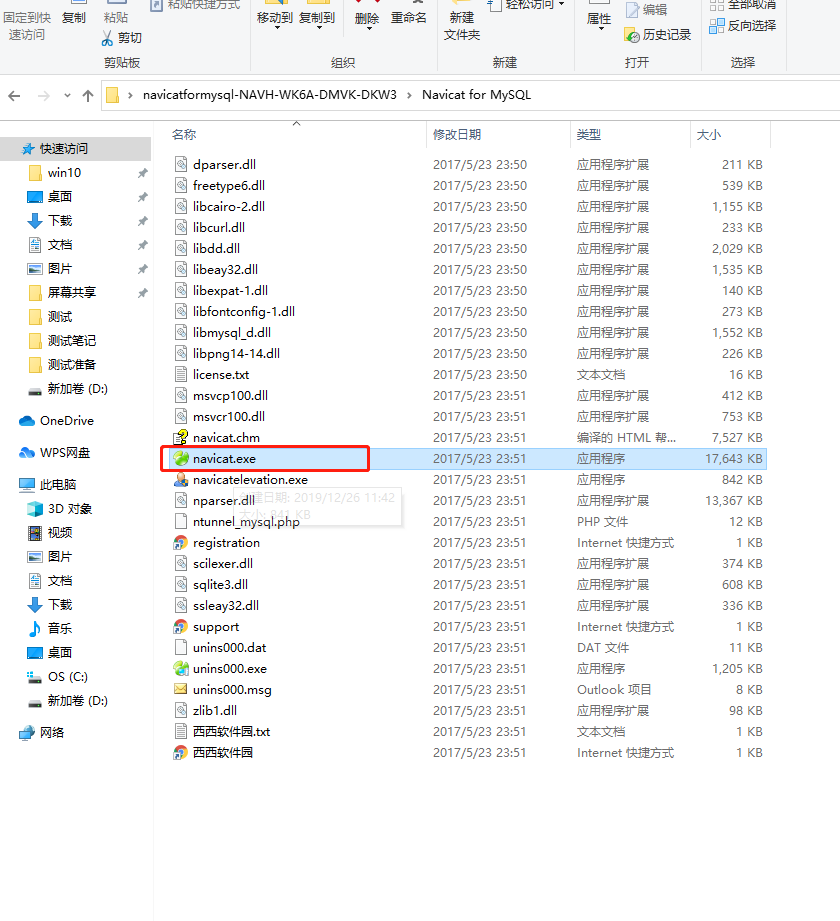Select support internet shortcut icon
Image resolution: width=840 pixels, height=921 pixels.
point(181,627)
